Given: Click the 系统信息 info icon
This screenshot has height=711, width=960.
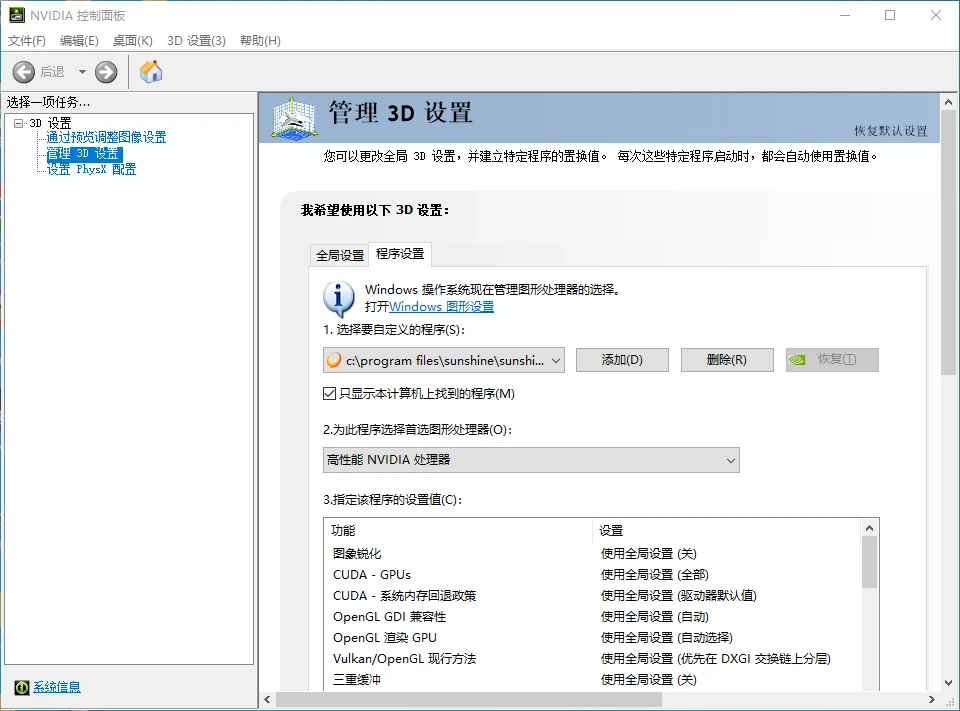Looking at the screenshot, I should point(21,687).
